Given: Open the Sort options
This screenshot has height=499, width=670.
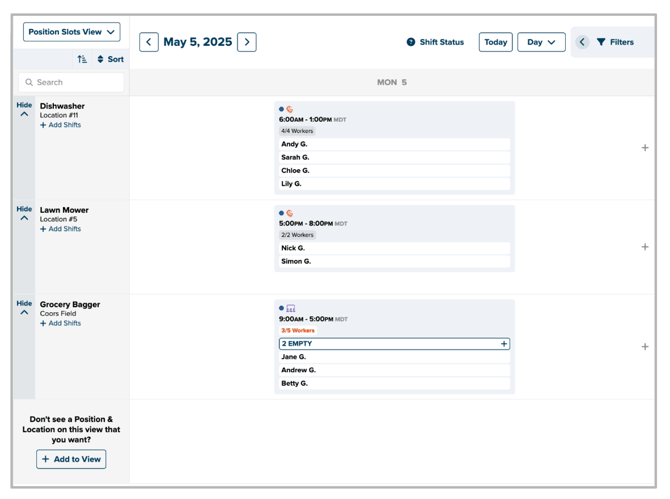Looking at the screenshot, I should (111, 59).
